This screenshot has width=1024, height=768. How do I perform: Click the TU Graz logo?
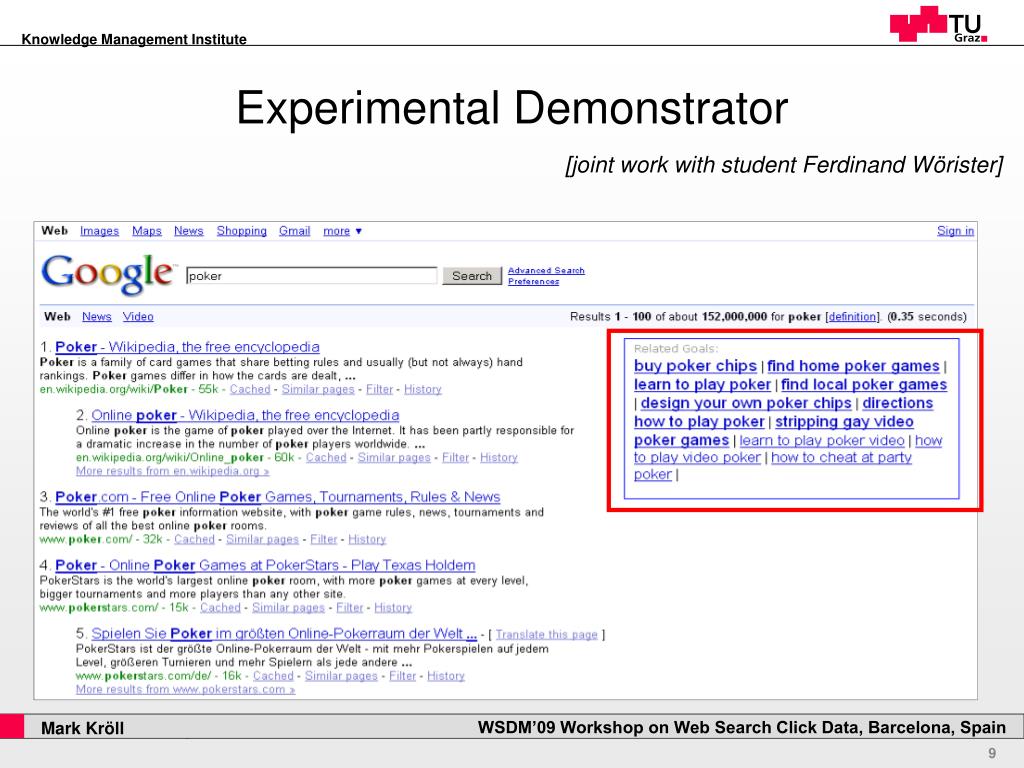tap(938, 25)
